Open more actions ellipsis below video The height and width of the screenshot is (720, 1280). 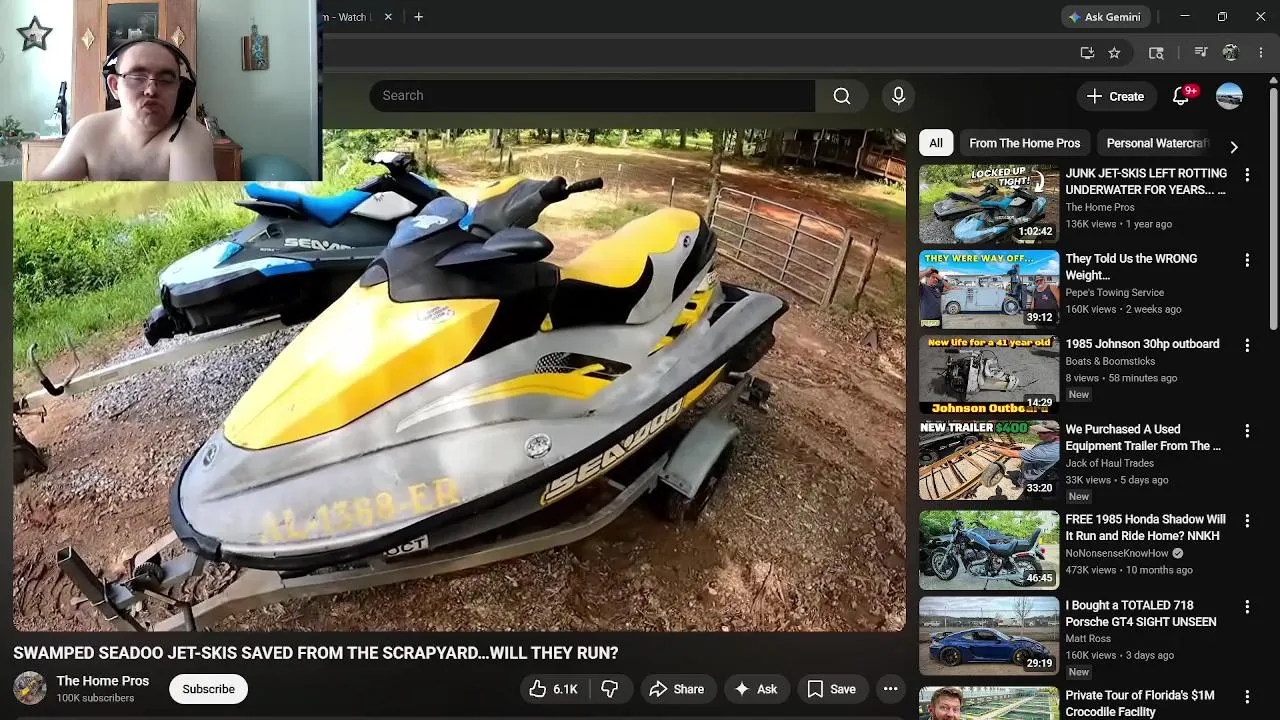(x=890, y=689)
